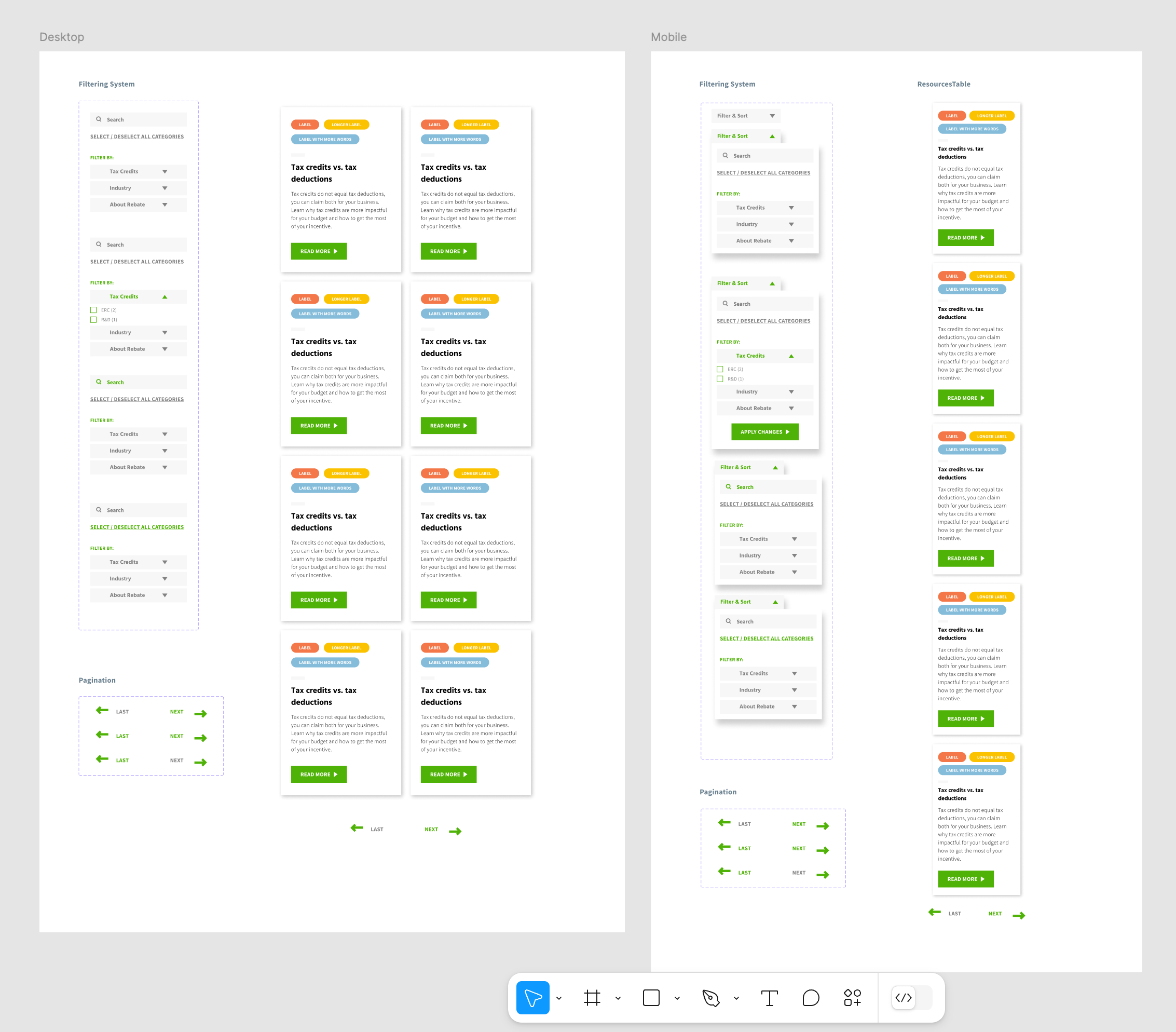1176x1032 pixels.
Task: Open the Frame tool dropdown chevron
Action: click(x=618, y=998)
